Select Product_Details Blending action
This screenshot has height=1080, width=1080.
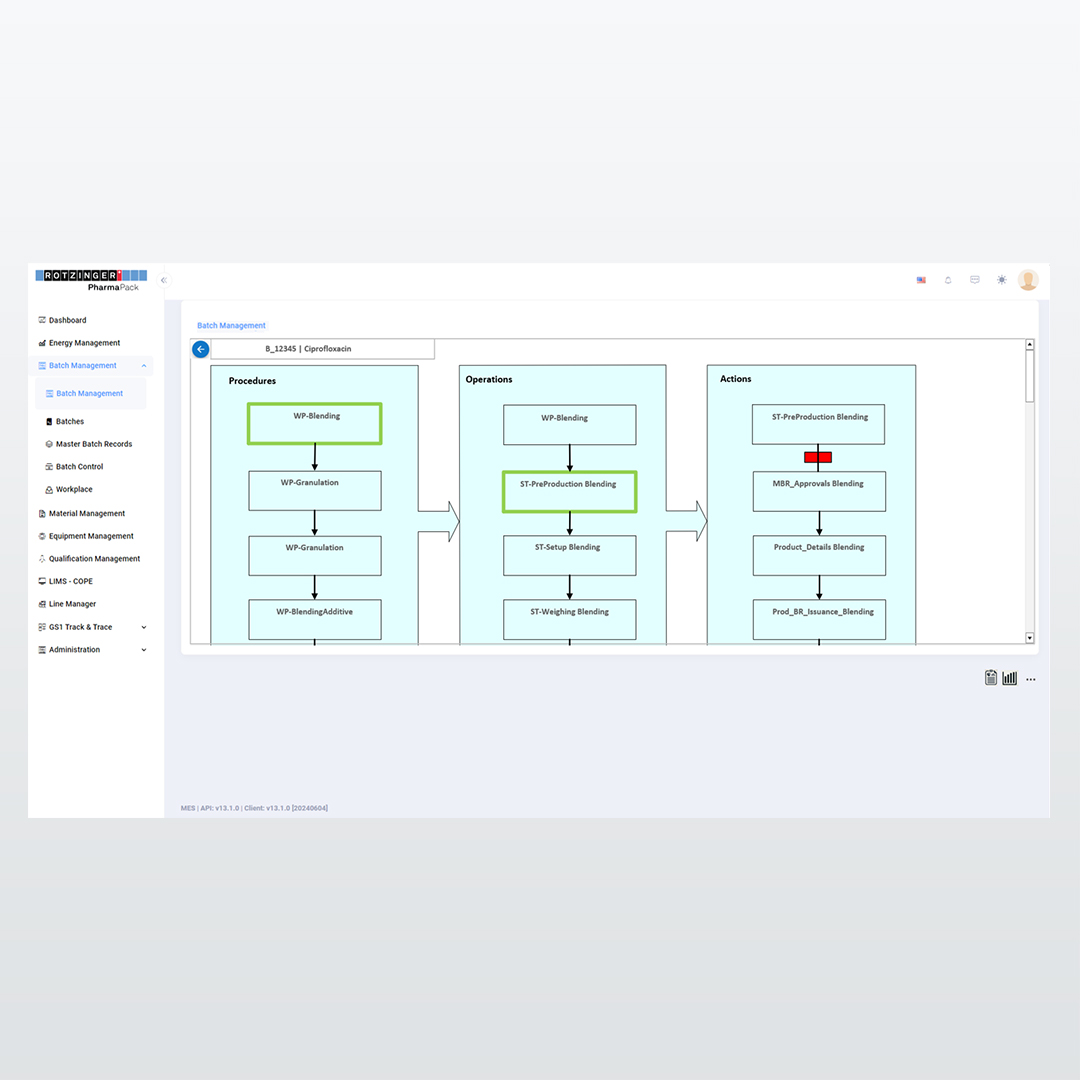819,555
